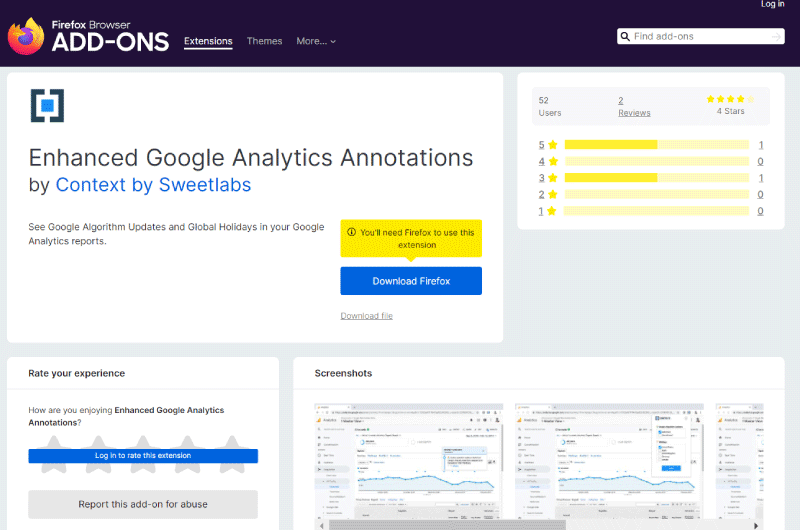Click Report this add-on for abuse

click(143, 504)
